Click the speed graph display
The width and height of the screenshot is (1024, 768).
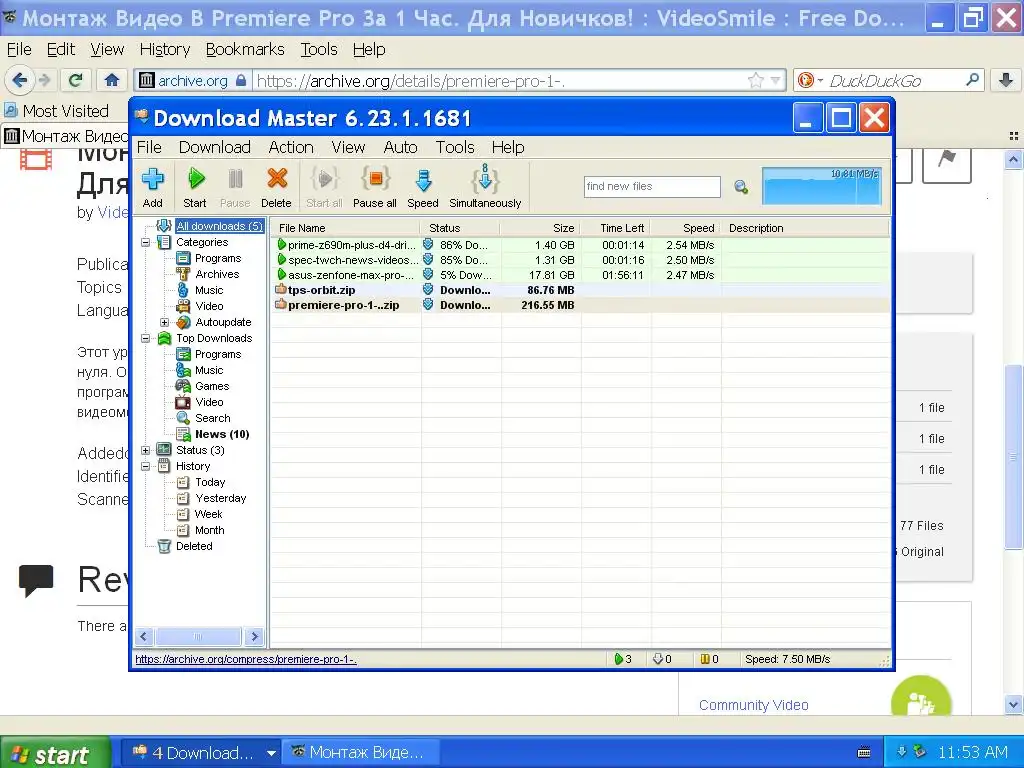pyautogui.click(x=822, y=186)
